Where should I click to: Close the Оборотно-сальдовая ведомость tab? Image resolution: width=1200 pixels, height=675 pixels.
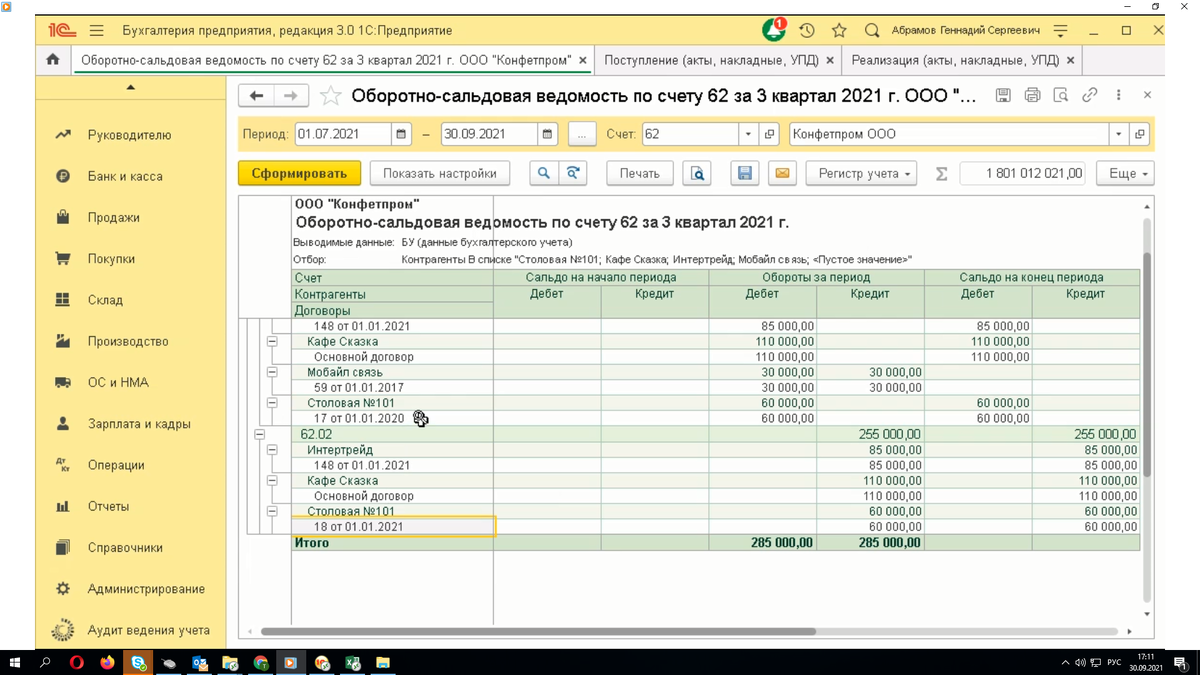tap(583, 60)
